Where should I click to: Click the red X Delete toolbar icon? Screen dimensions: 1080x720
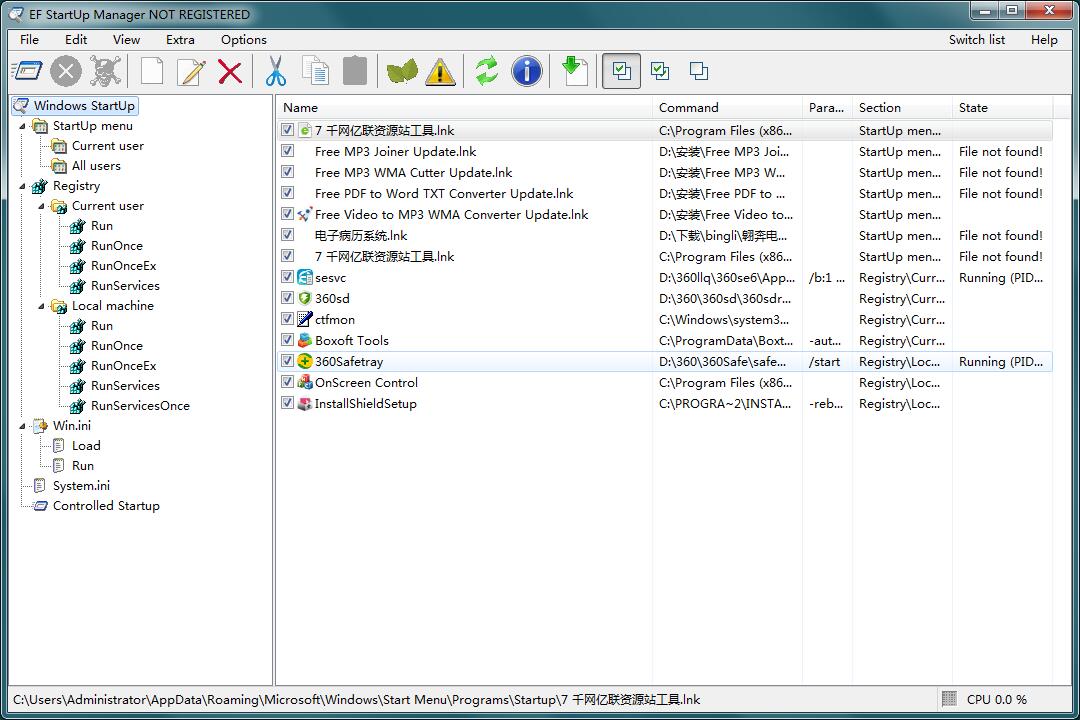(230, 71)
